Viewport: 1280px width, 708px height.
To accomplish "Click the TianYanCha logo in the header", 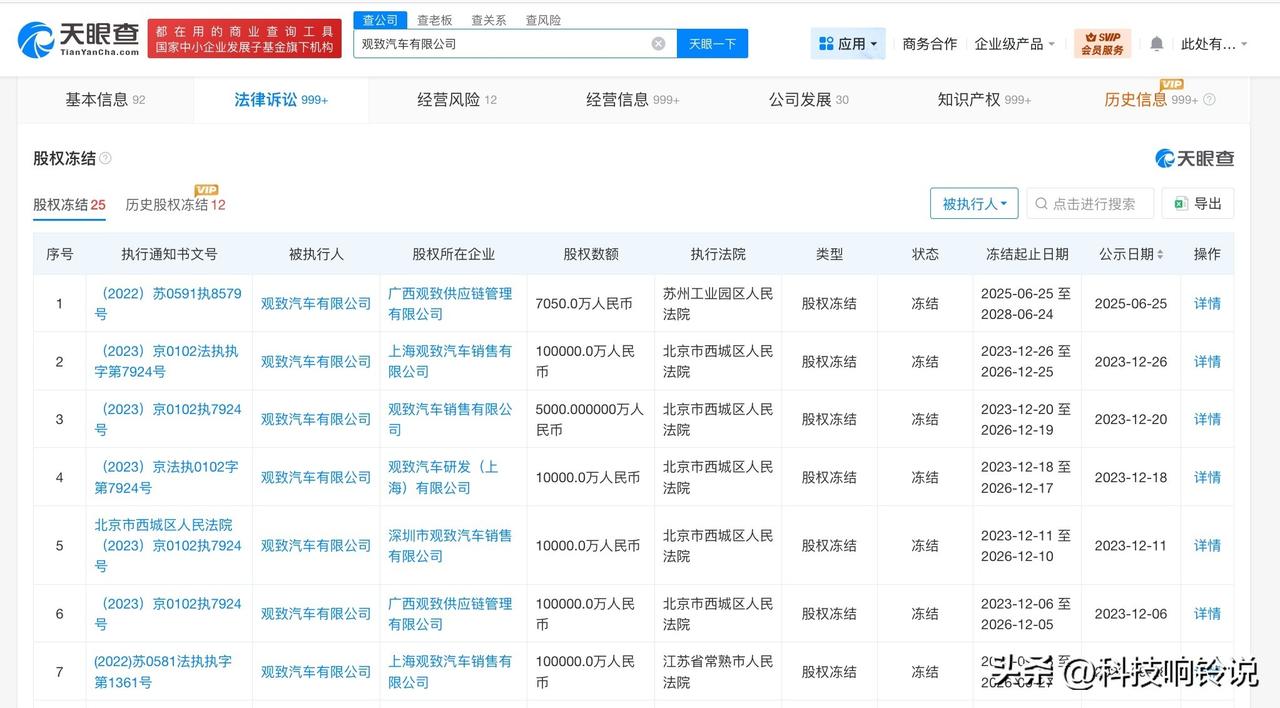I will [79, 38].
